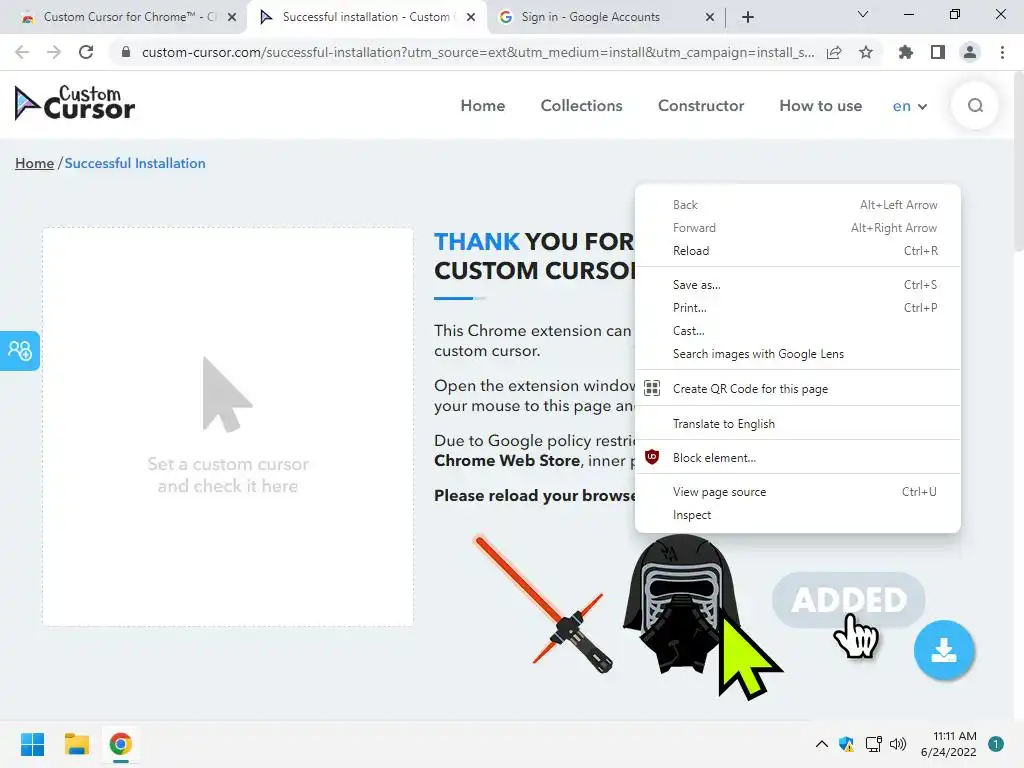This screenshot has width=1024, height=768.
Task: Select Search images with Google Lens
Action: tap(797, 354)
